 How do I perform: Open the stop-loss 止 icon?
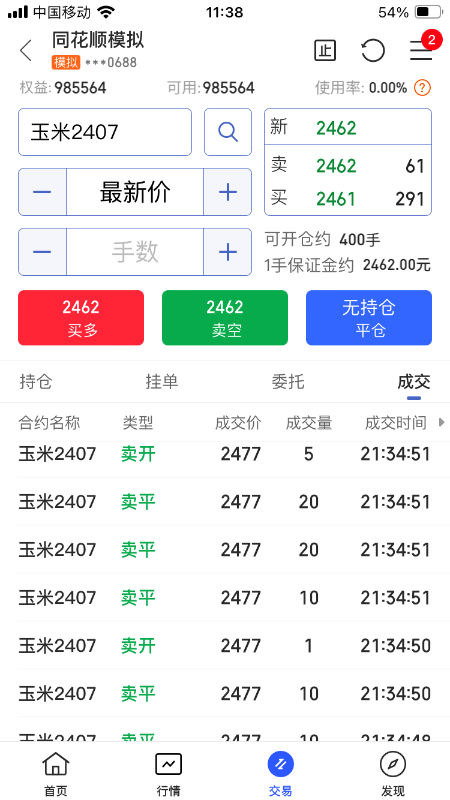325,51
